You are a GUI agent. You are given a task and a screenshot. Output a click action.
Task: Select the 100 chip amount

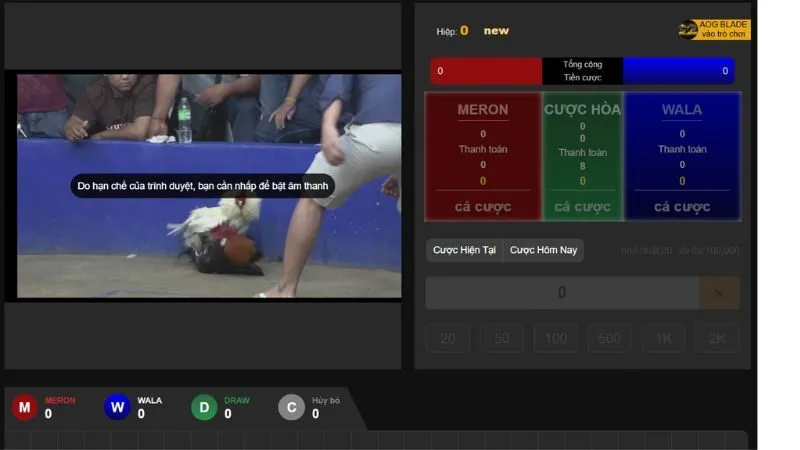[555, 338]
